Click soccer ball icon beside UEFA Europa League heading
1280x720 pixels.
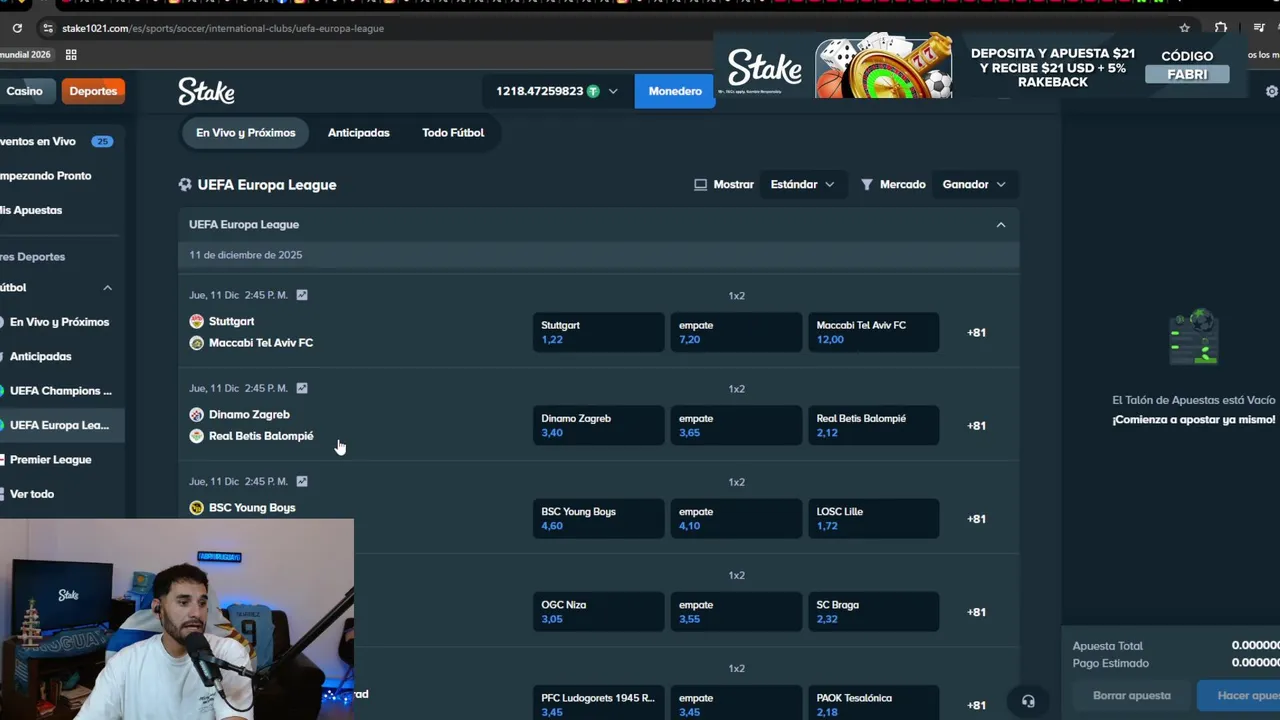[x=185, y=184]
